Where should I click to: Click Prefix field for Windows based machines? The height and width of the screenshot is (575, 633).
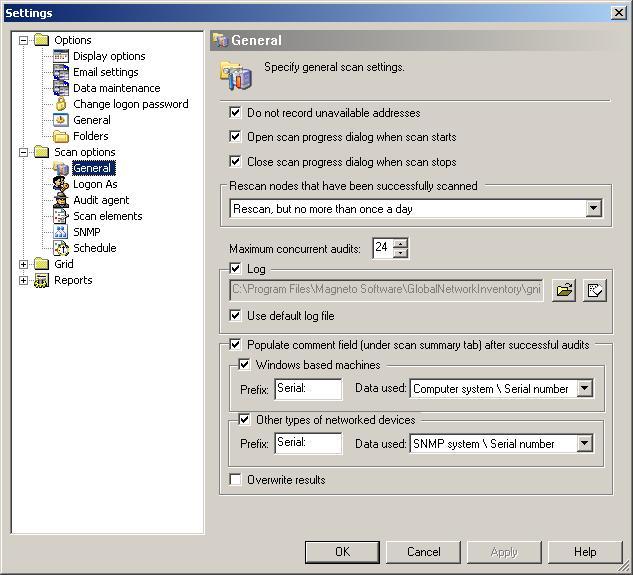coord(308,389)
